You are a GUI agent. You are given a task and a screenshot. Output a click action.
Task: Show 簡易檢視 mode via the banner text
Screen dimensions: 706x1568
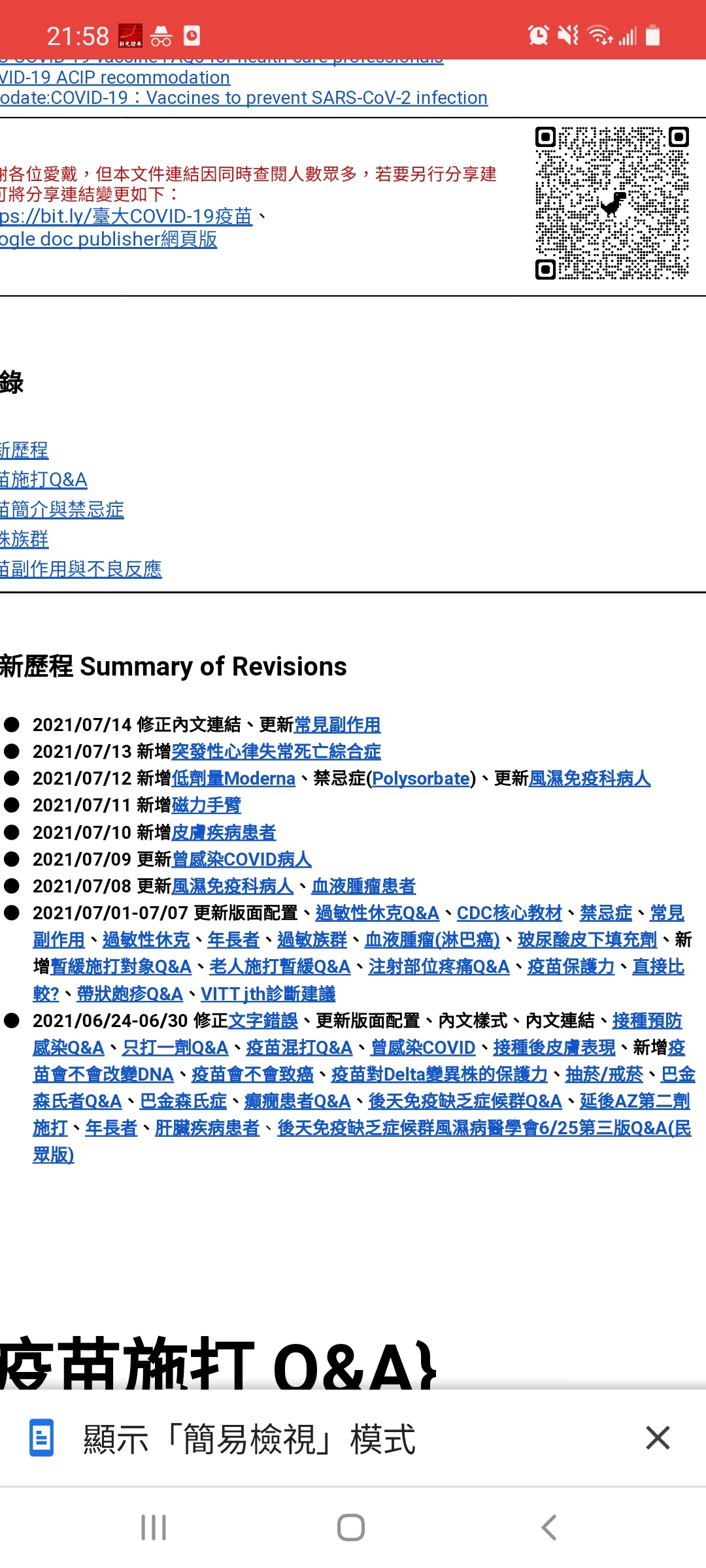[249, 1439]
